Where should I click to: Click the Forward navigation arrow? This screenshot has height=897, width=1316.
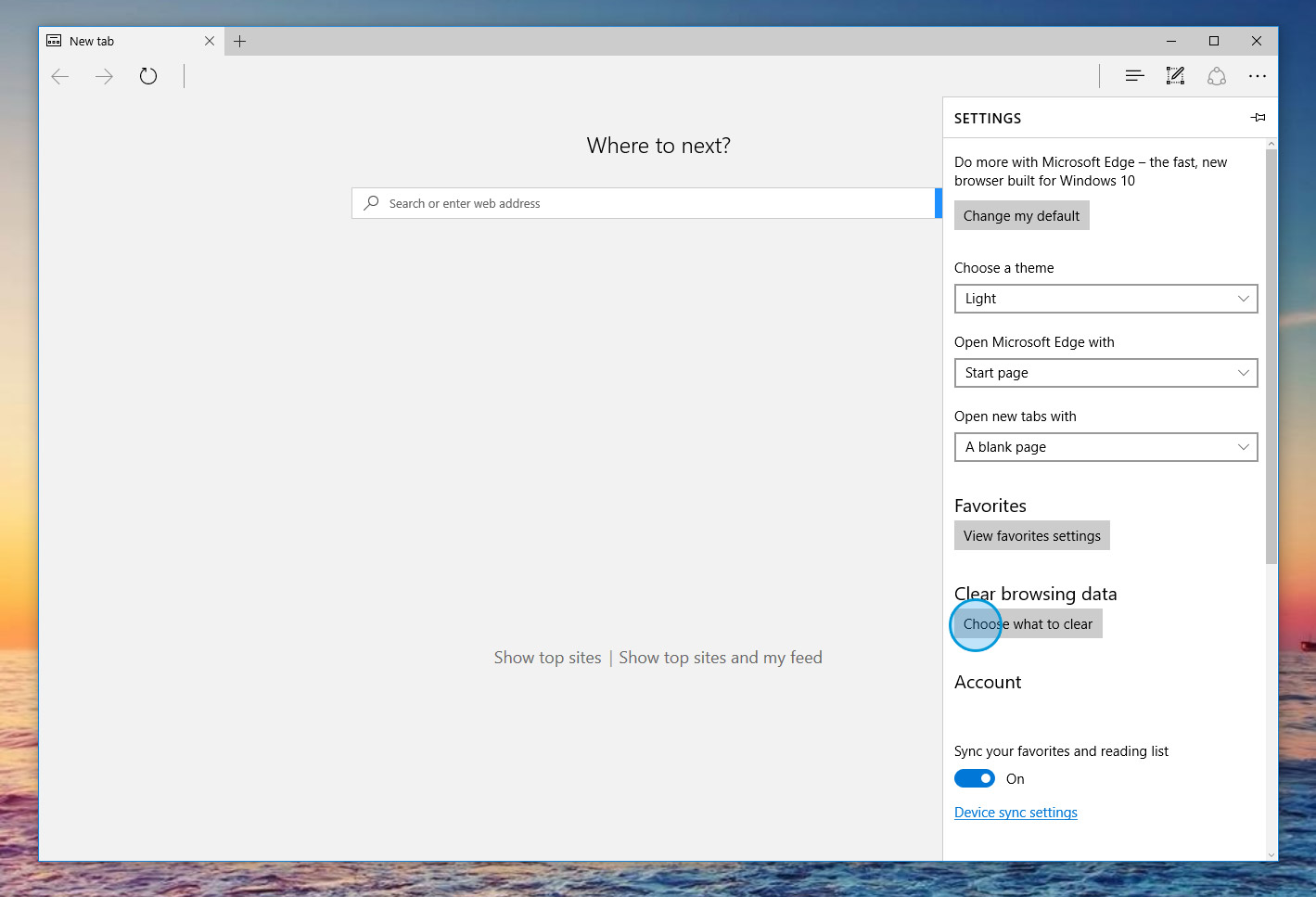104,76
